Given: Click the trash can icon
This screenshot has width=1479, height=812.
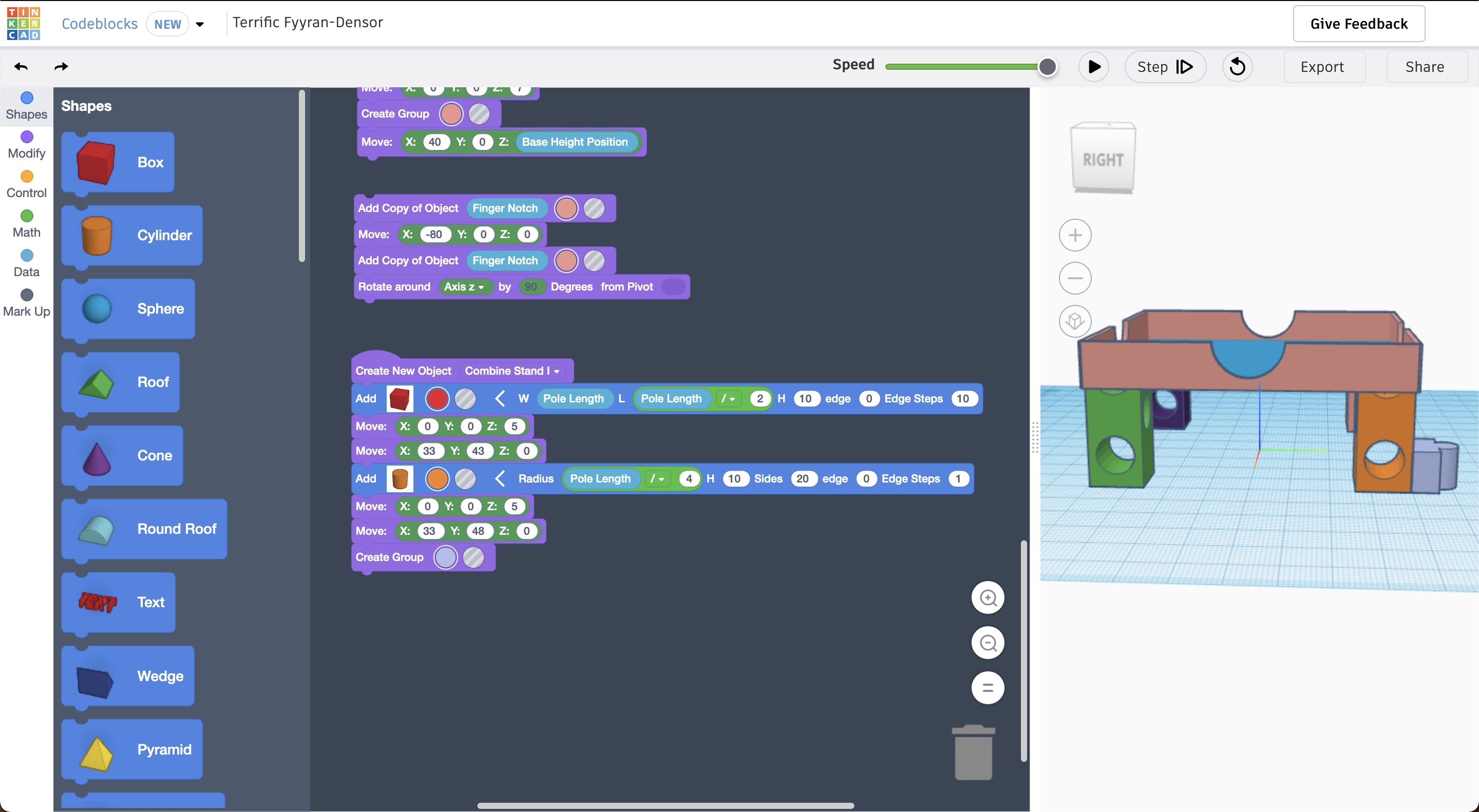Looking at the screenshot, I should pos(973,752).
